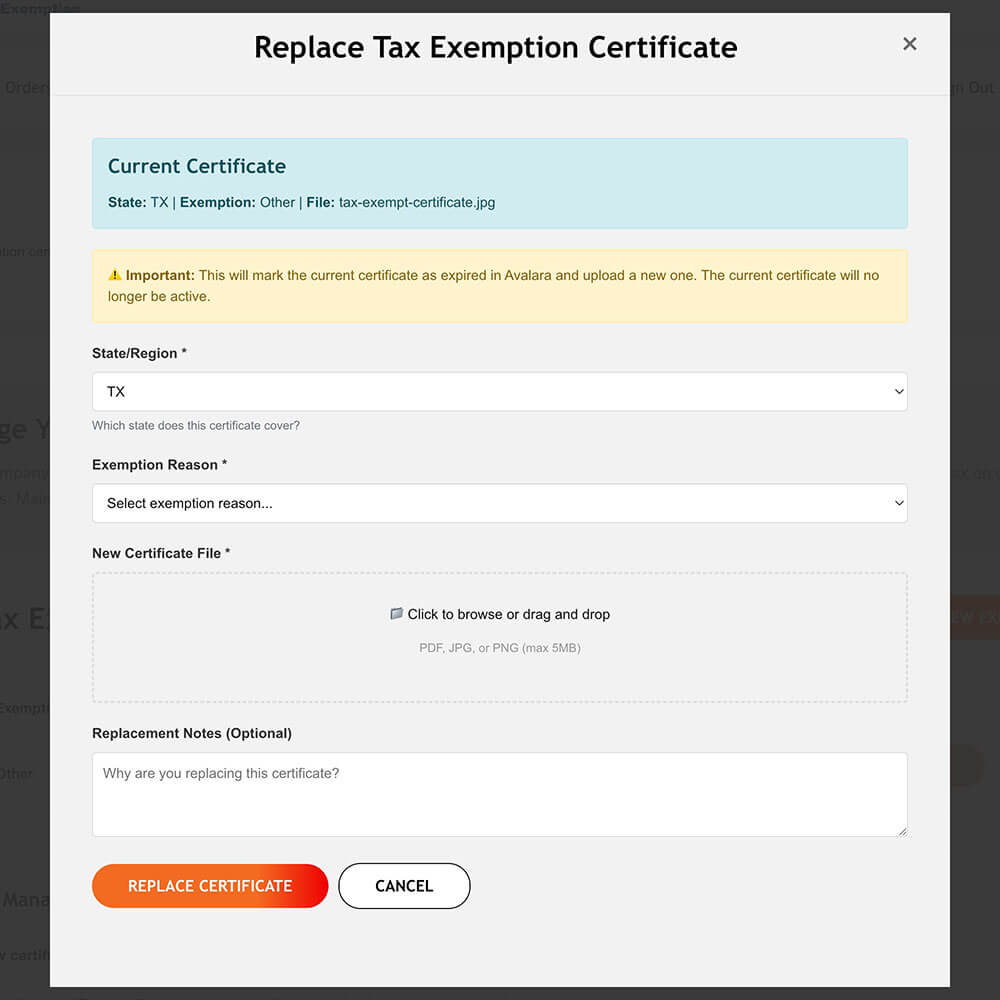Click the warning triangle in the Important banner
This screenshot has width=1000, height=1000.
click(116, 275)
